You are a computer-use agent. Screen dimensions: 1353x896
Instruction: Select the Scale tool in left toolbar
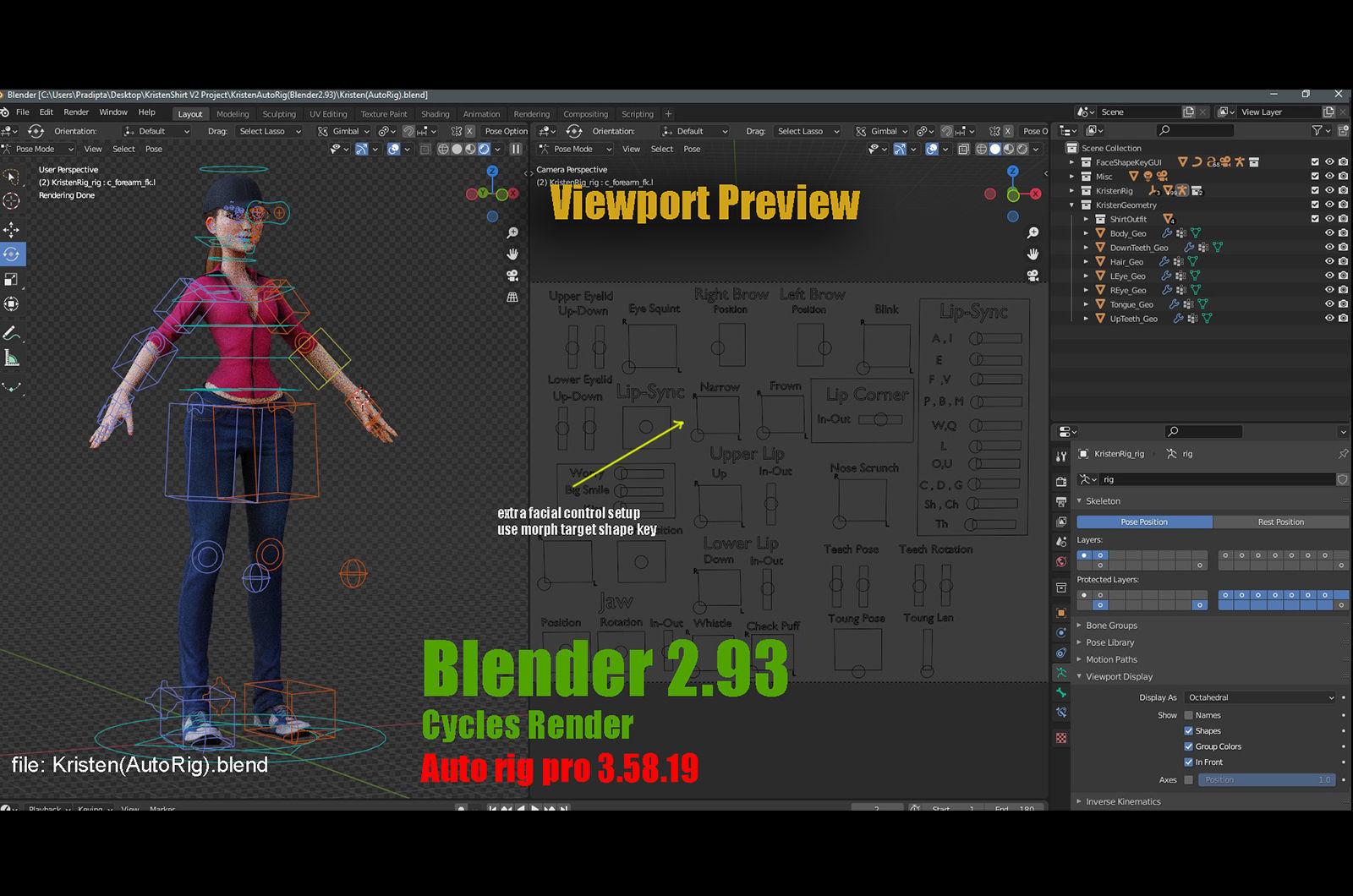click(x=11, y=279)
